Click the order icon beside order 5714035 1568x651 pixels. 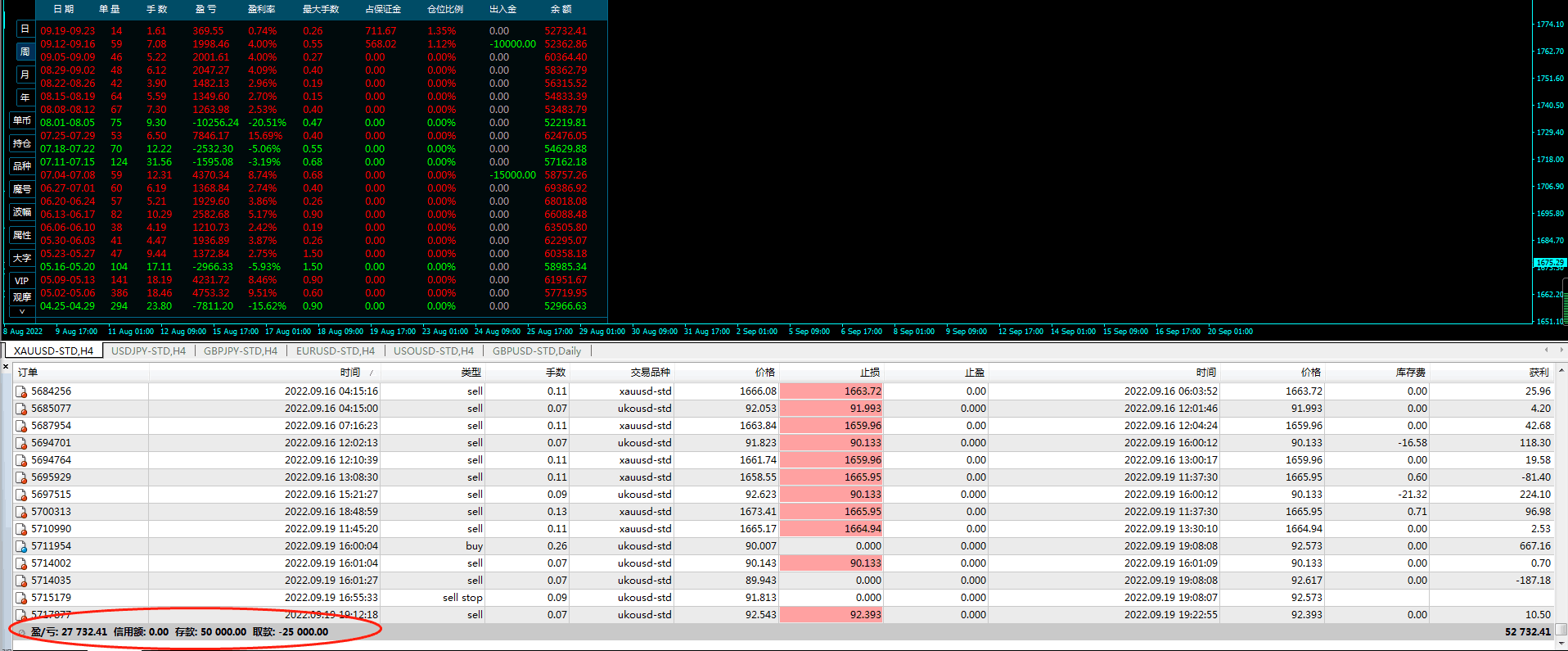21,581
